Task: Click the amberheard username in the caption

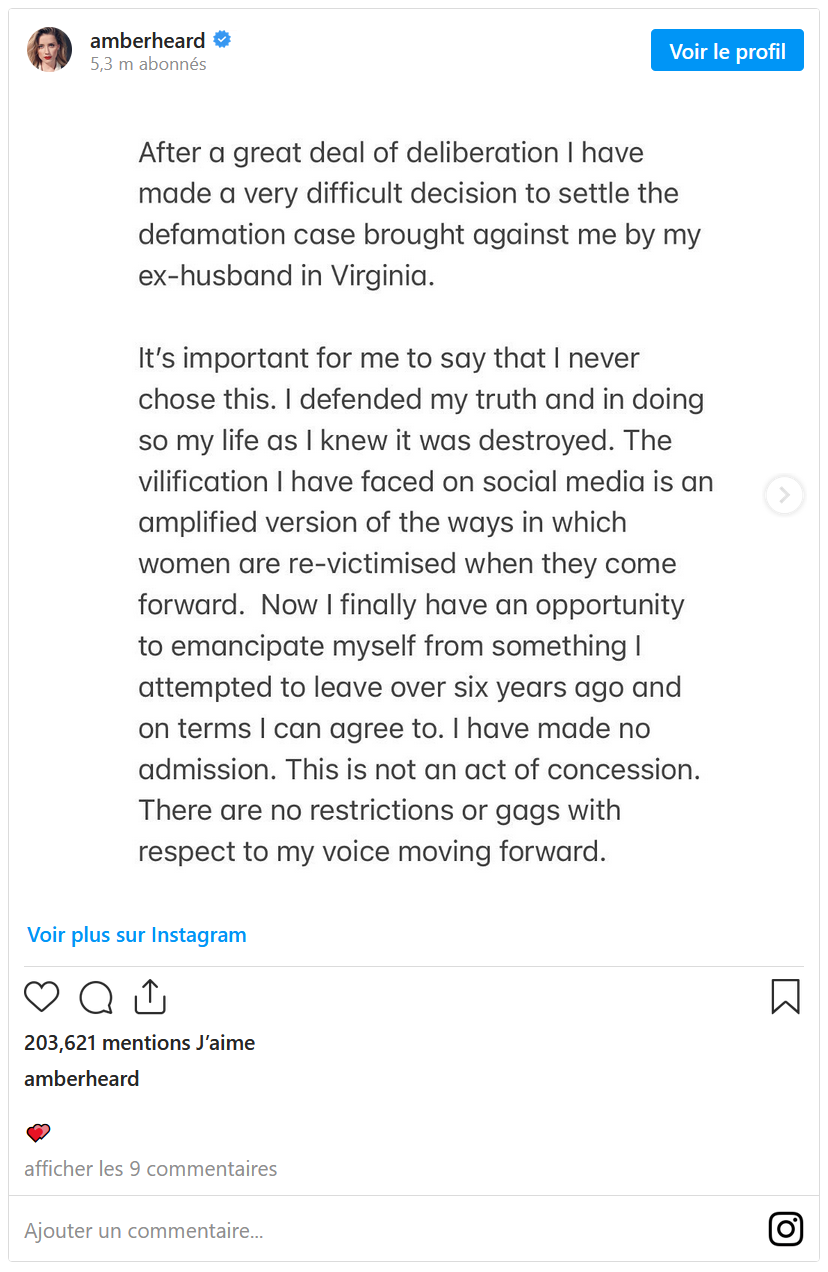Action: point(82,1079)
